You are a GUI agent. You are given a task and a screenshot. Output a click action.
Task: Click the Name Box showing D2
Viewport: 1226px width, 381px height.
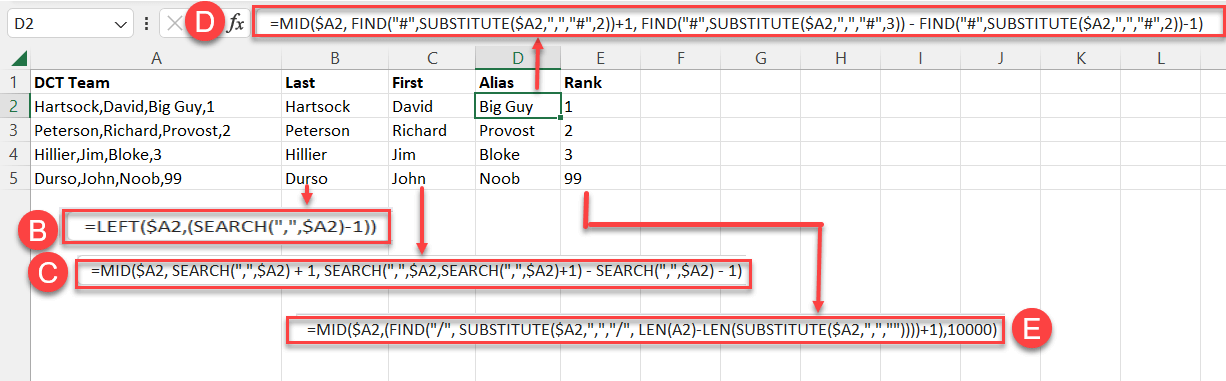pos(68,23)
